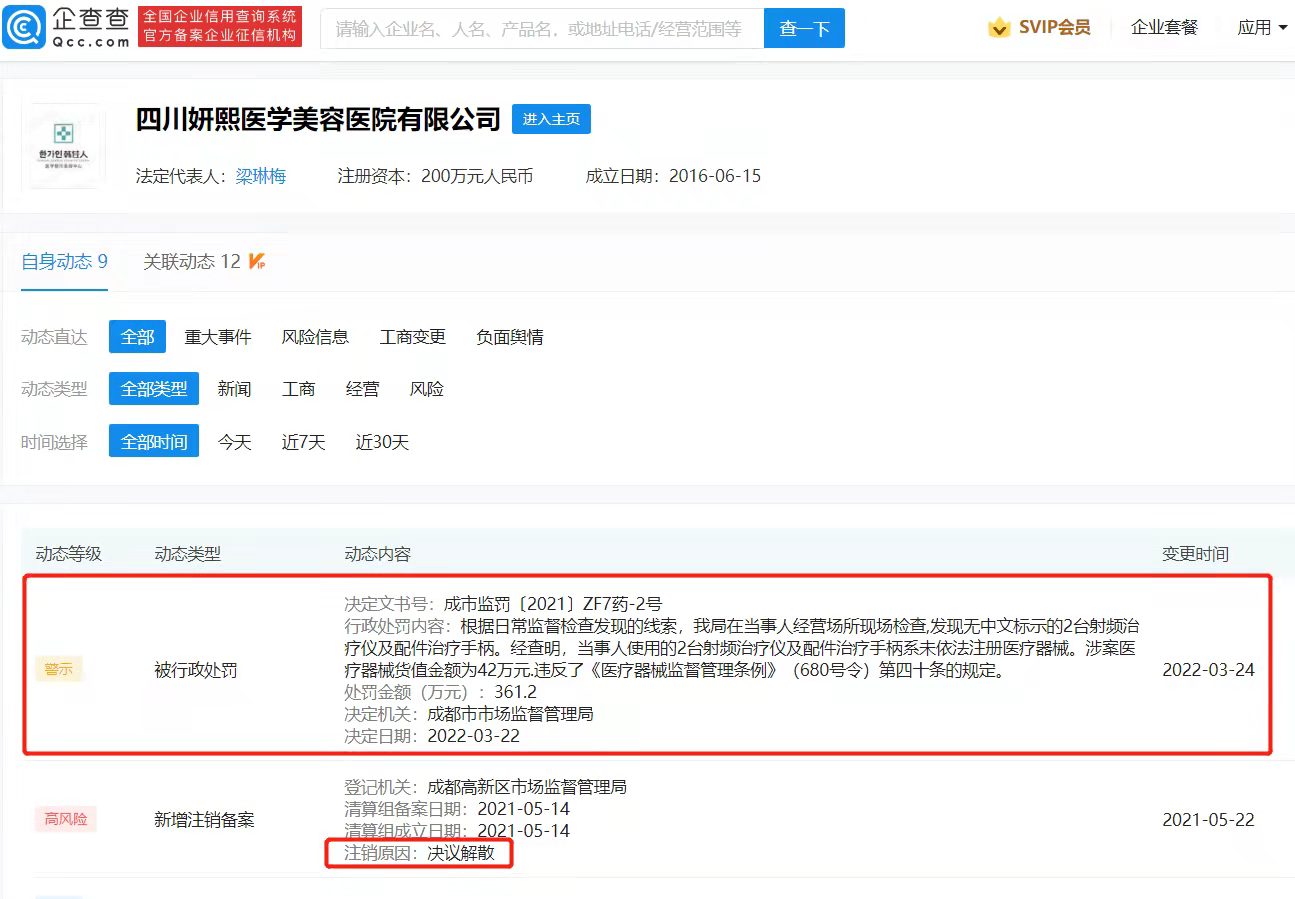
Task: Click 新增注销备案 type cell
Action: 204,820
